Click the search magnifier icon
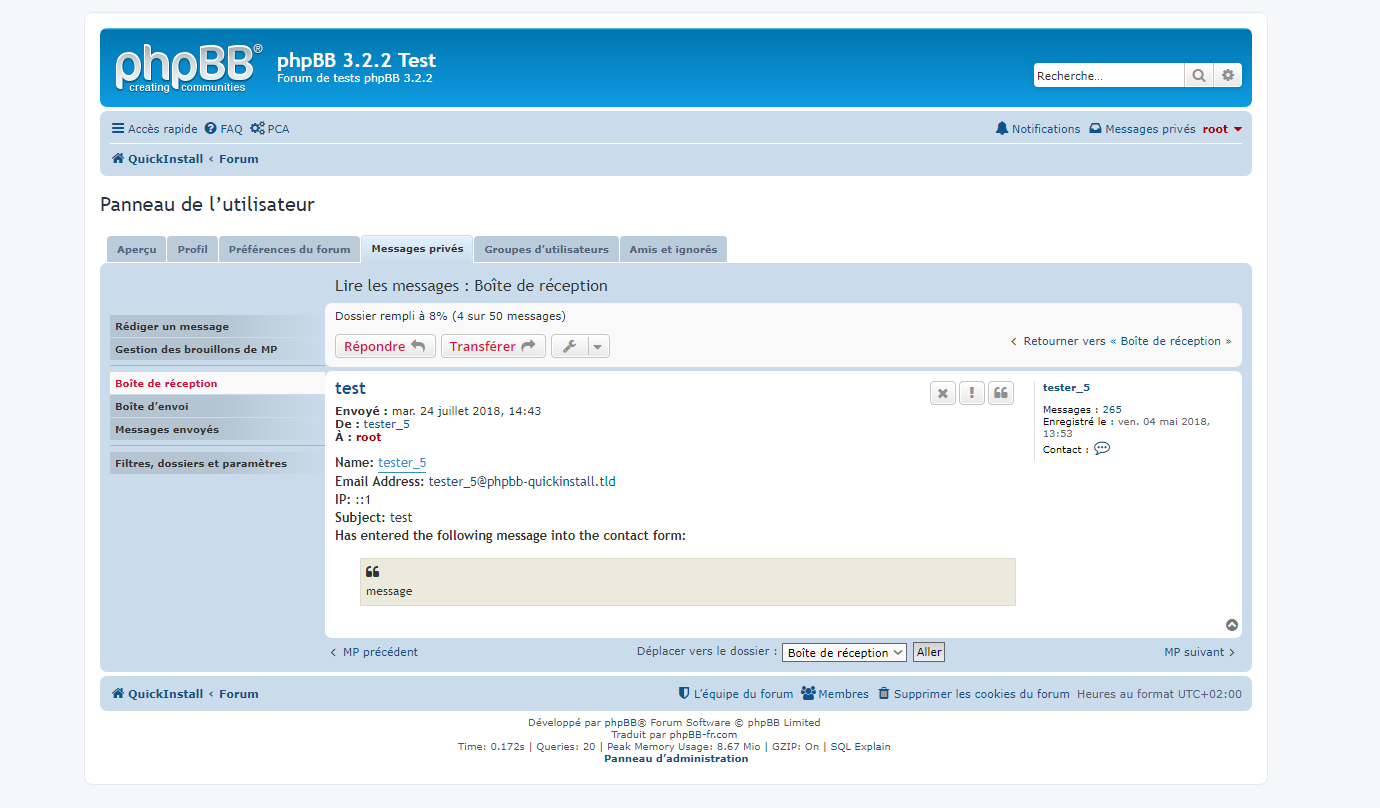Viewport: 1380px width, 808px height. coord(1198,76)
